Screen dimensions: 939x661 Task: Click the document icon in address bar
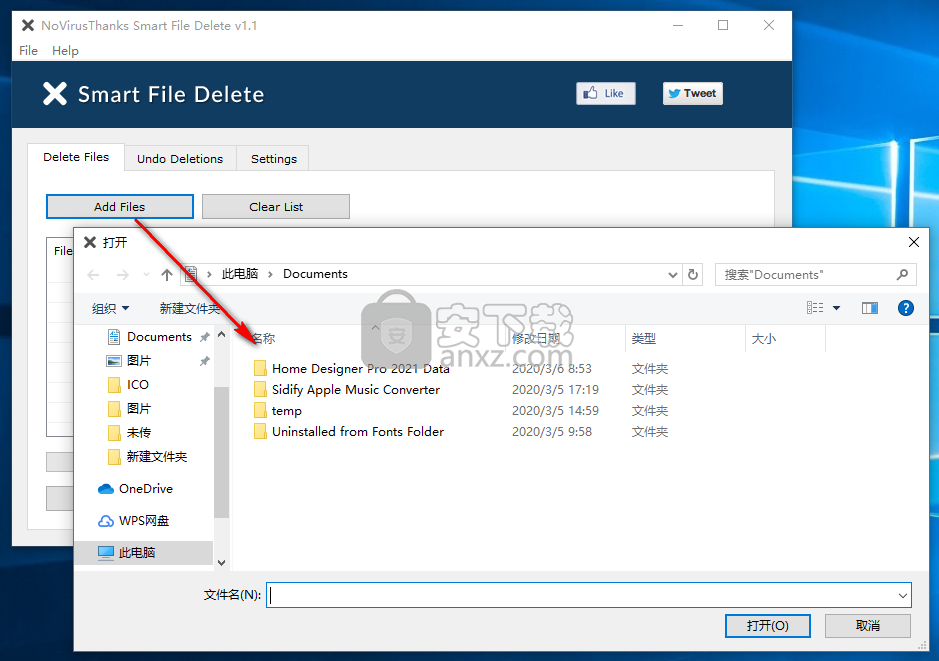pos(190,275)
